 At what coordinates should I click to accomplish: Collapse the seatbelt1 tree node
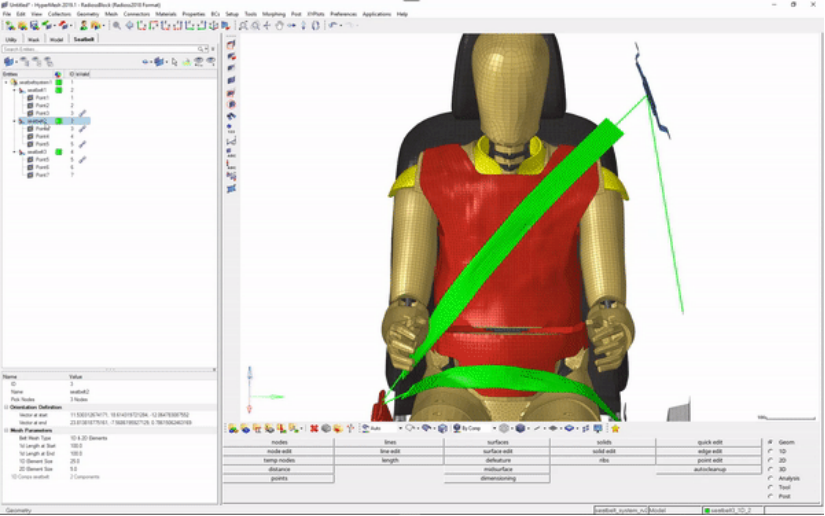14,90
